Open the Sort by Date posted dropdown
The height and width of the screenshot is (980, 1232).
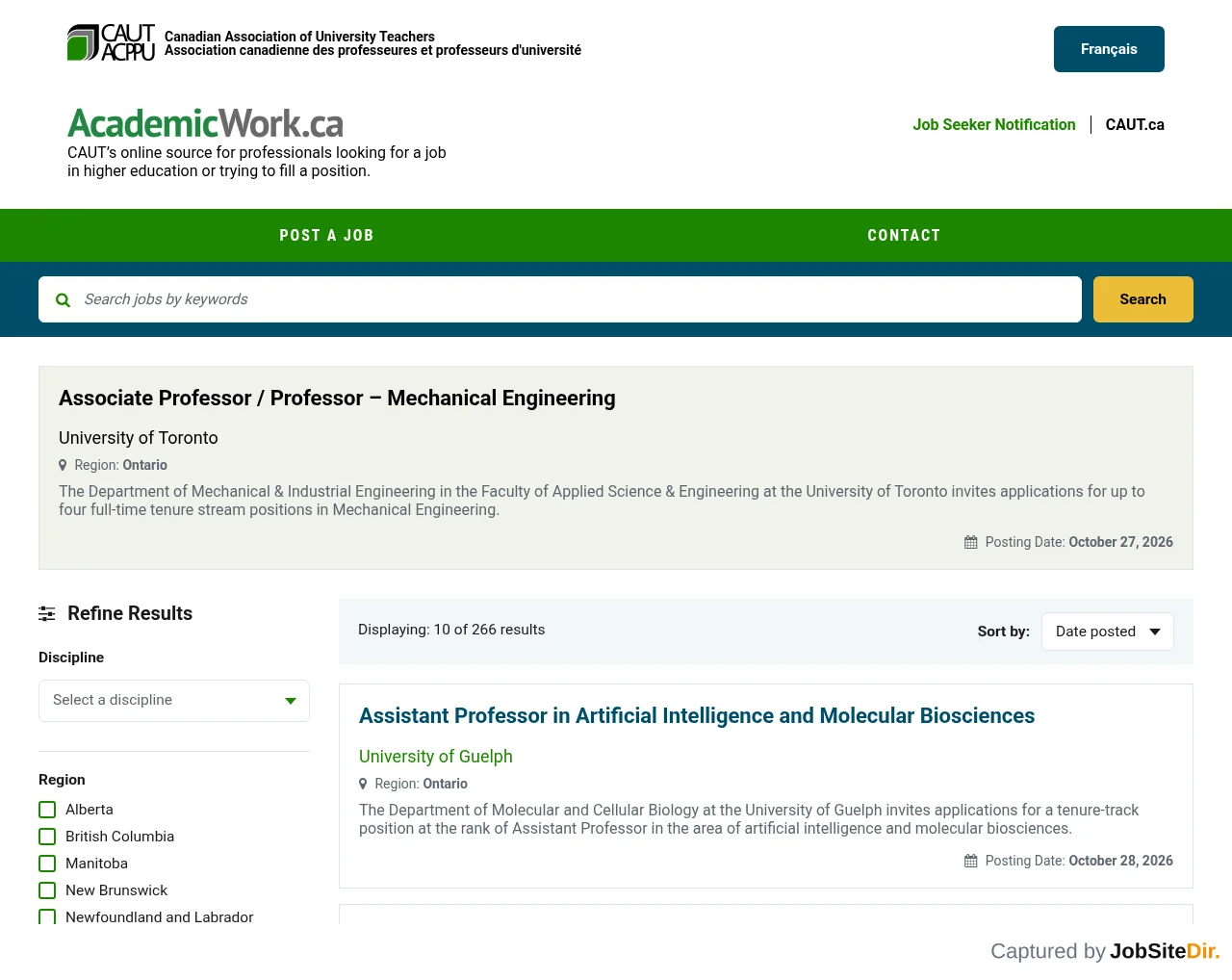click(1108, 632)
